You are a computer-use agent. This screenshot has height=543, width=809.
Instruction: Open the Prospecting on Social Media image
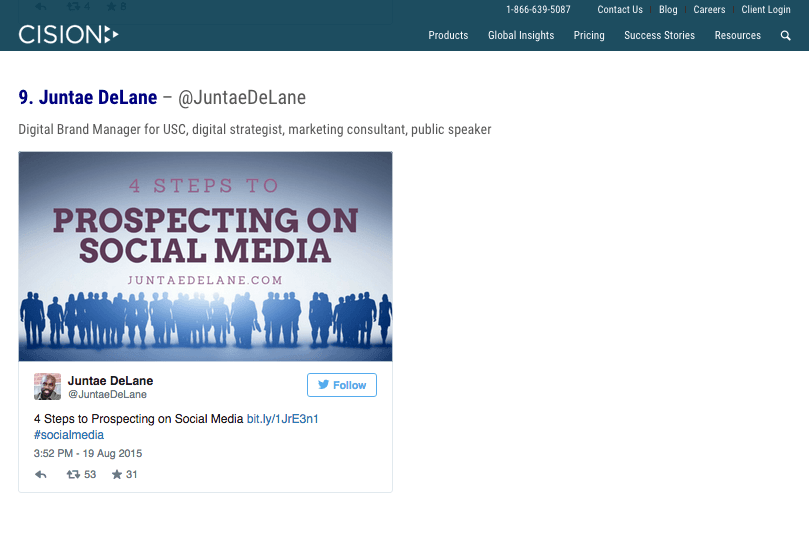(205, 257)
